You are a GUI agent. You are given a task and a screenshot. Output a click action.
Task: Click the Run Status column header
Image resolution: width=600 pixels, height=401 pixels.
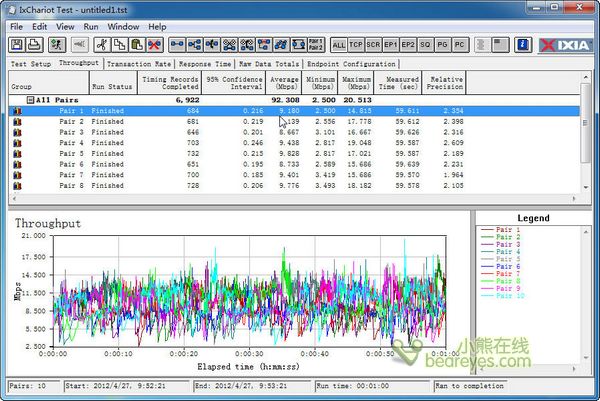[x=113, y=82]
